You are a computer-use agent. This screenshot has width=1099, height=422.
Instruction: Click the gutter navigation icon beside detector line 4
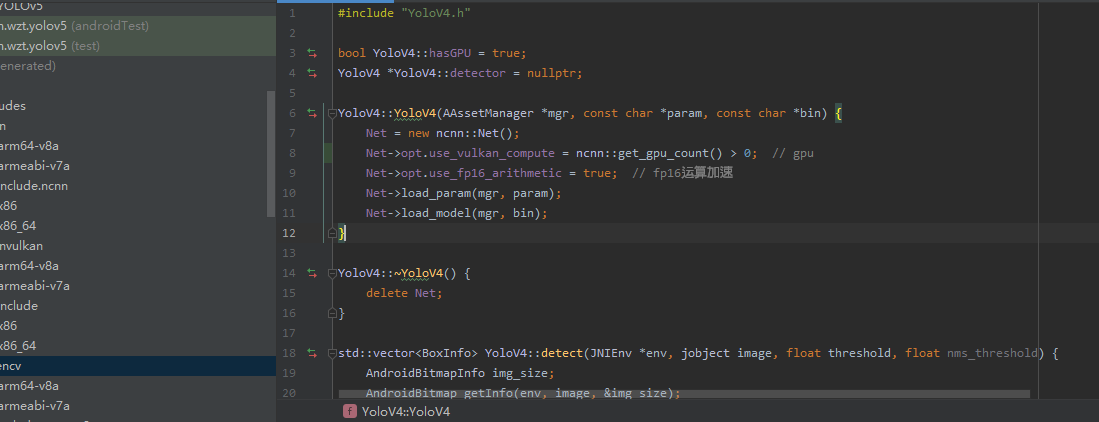(x=312, y=73)
